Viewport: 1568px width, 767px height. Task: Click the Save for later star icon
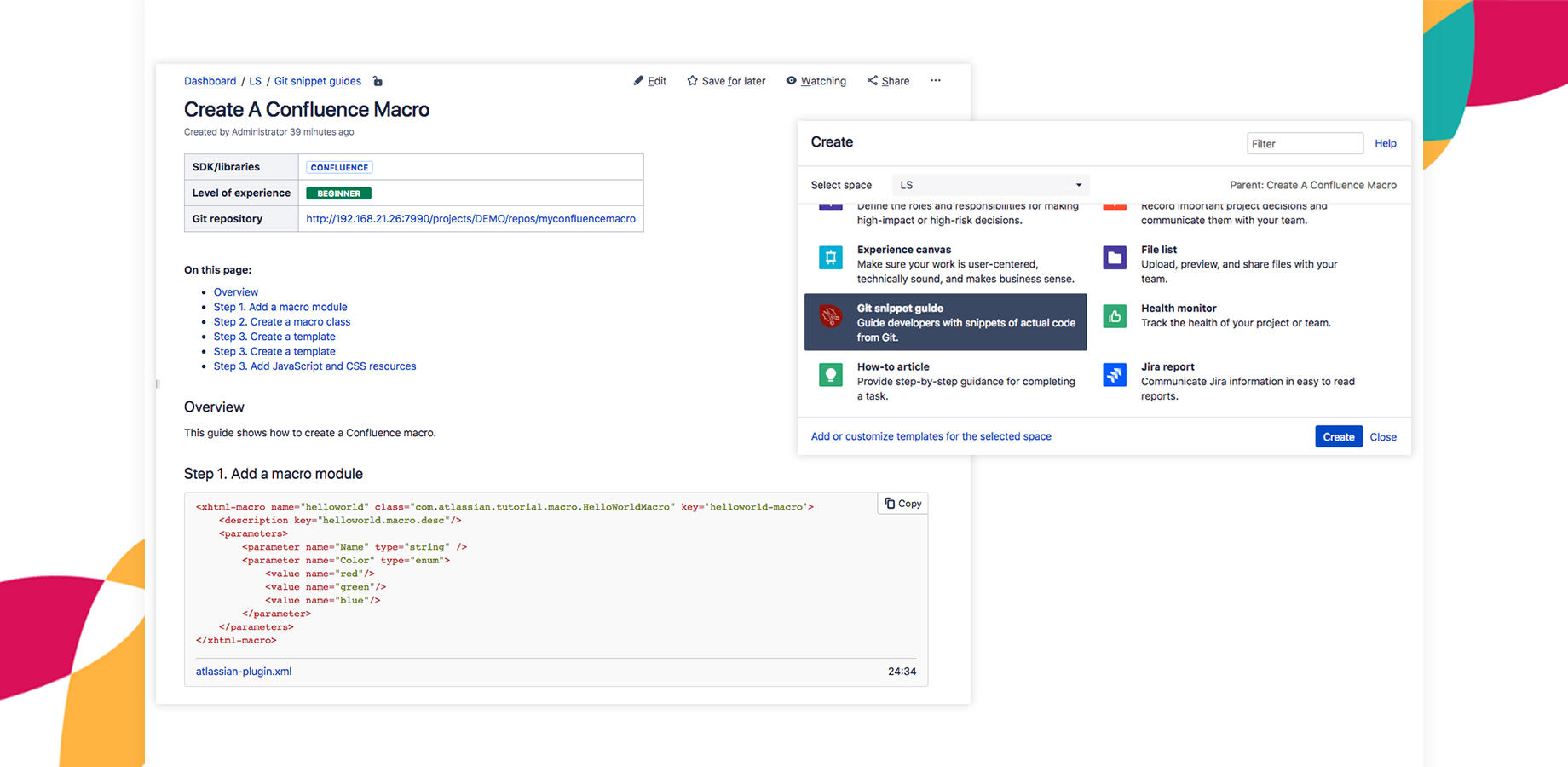693,81
